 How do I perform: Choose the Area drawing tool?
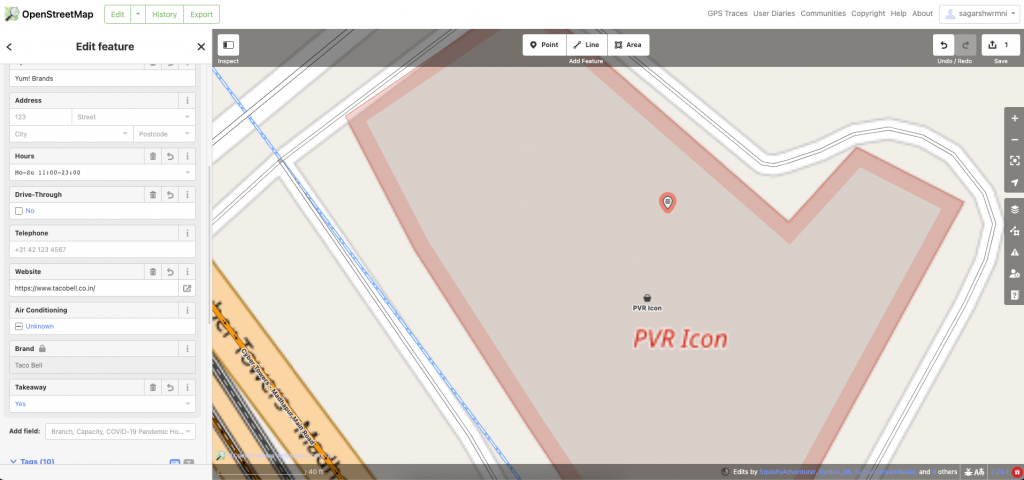click(x=628, y=45)
